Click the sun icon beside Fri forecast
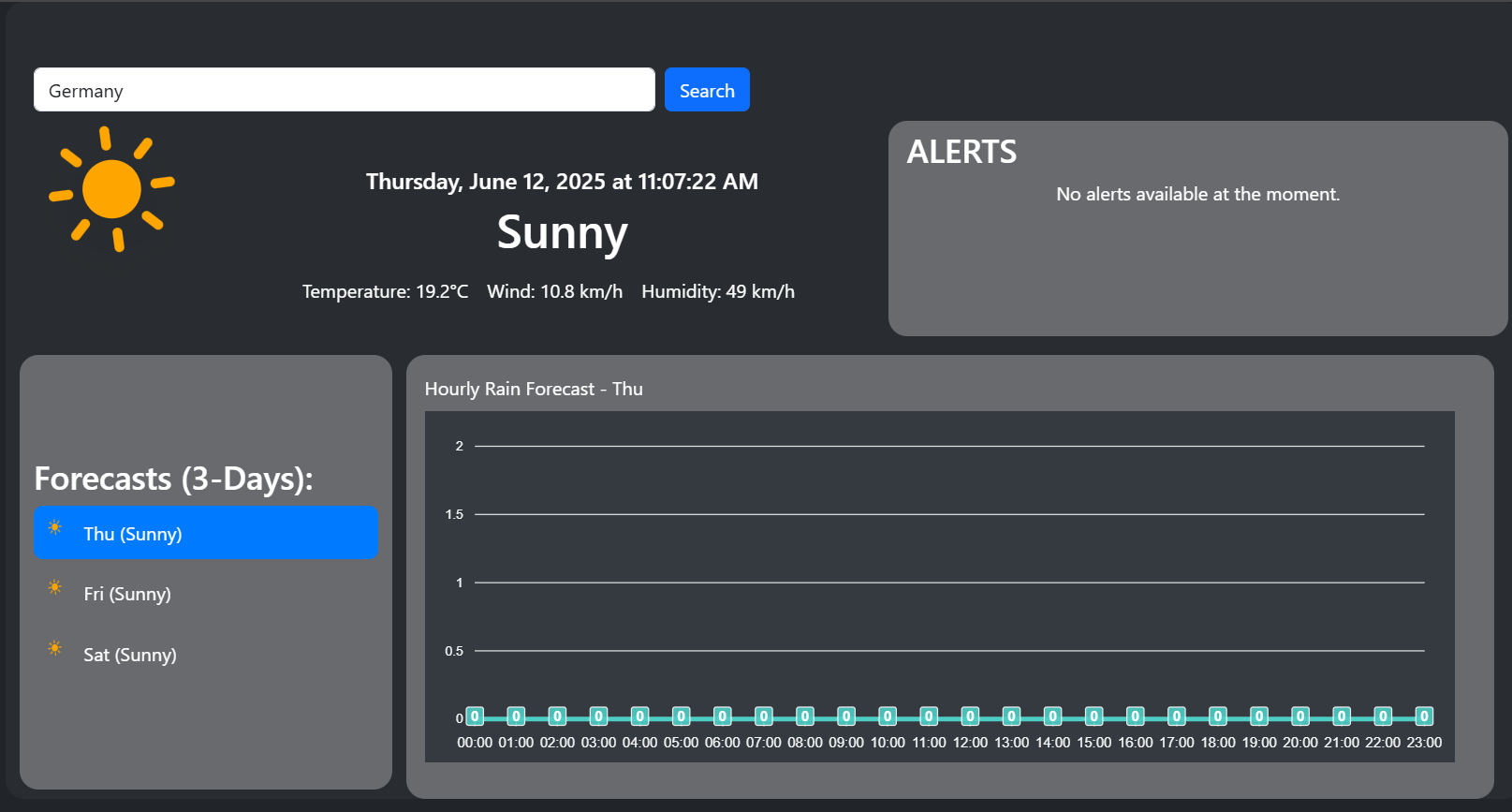Image resolution: width=1512 pixels, height=812 pixels. pyautogui.click(x=55, y=588)
